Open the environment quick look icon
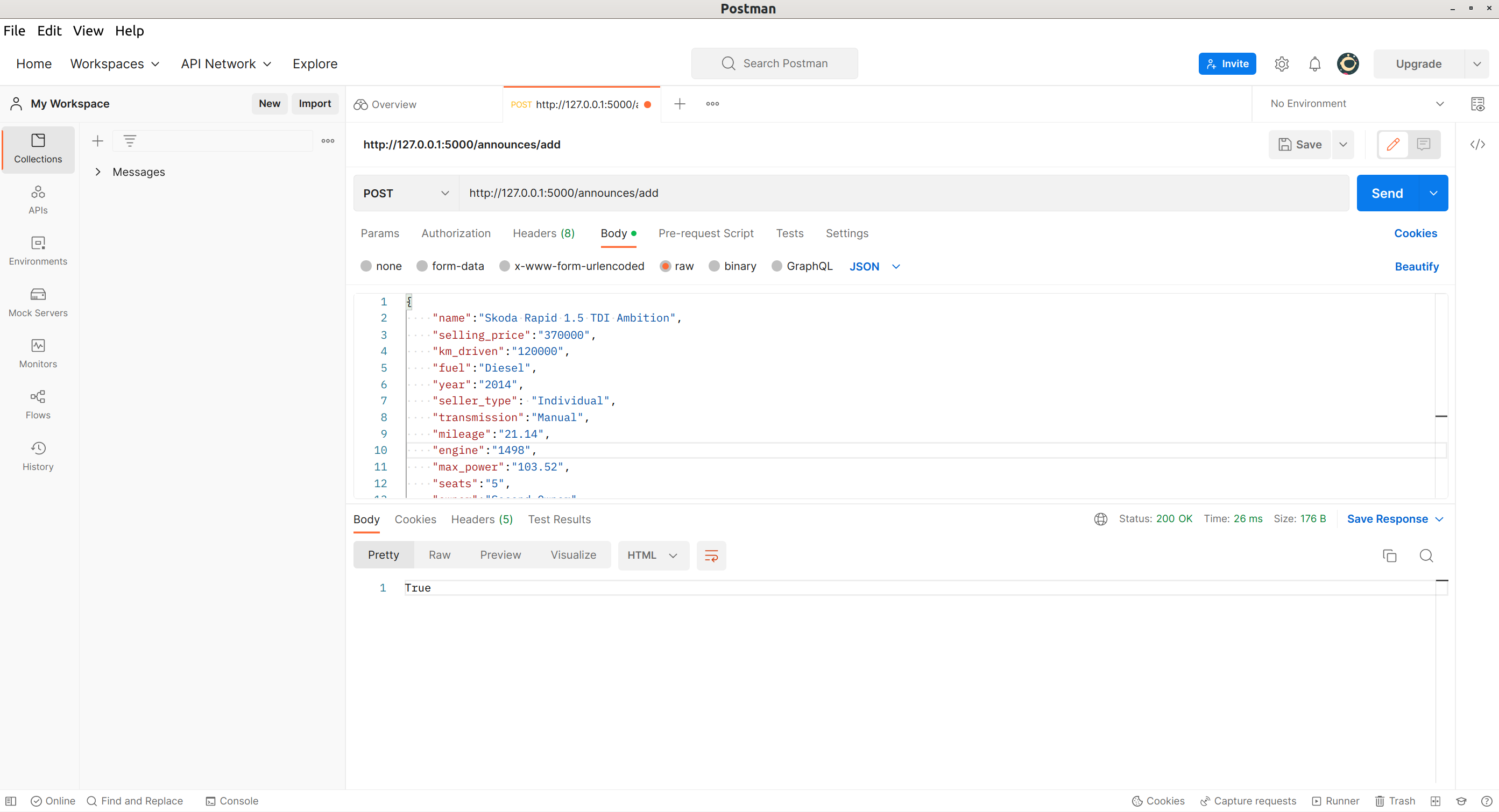Screen dimensions: 1499x812 coord(1477,104)
